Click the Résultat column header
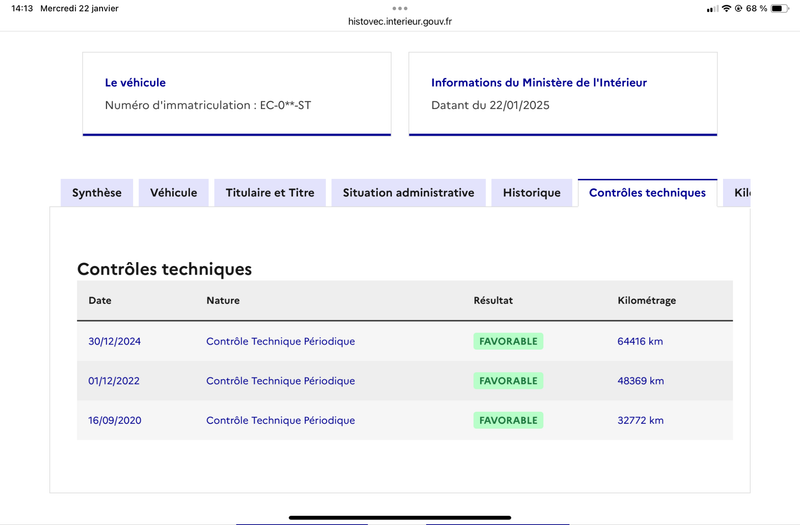The image size is (800, 525). 493,301
